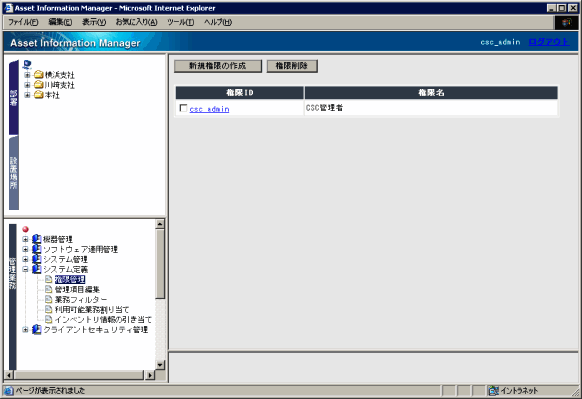Open the csc_admin permission link
This screenshot has width=582, height=399.
[209, 109]
